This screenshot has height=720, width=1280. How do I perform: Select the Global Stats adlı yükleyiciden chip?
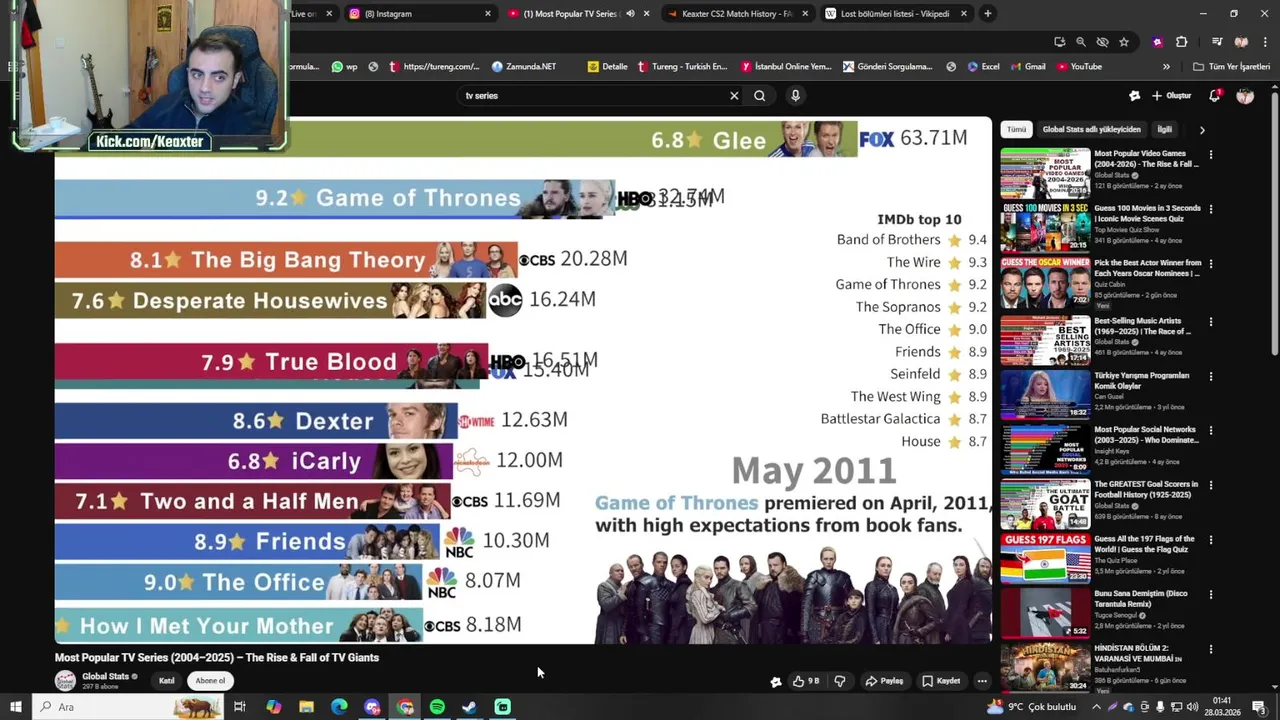[x=1091, y=130]
